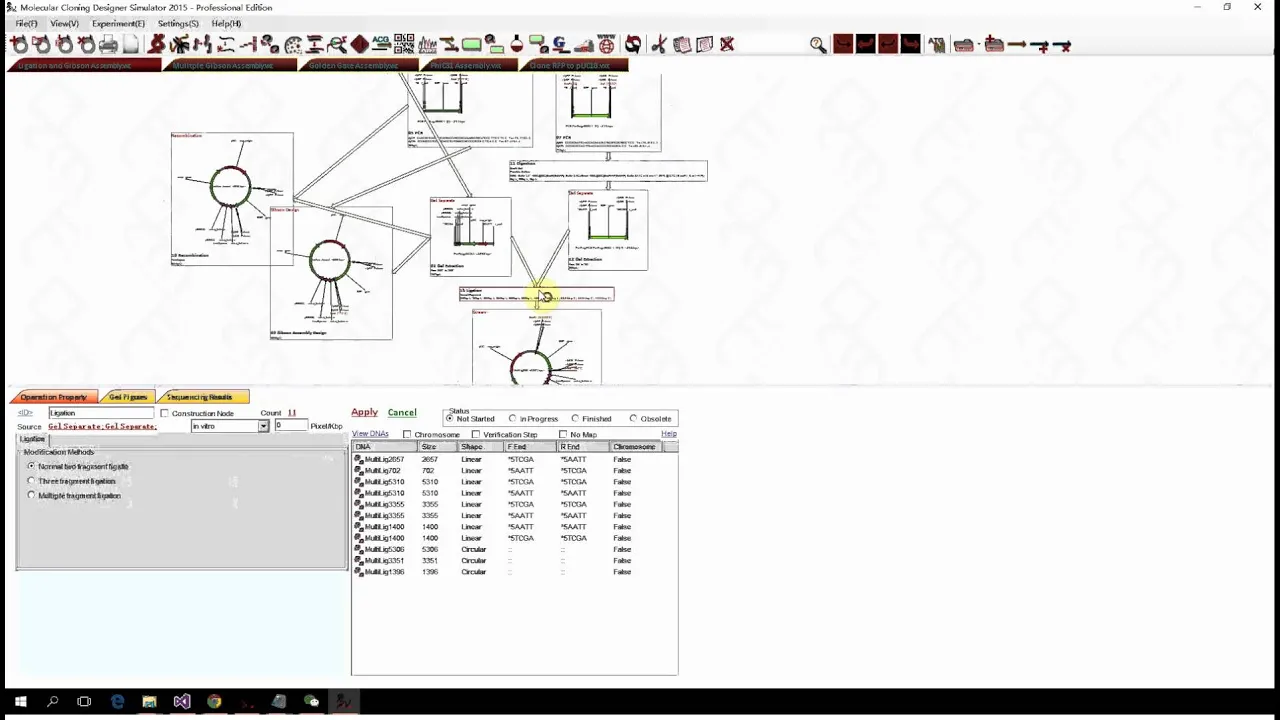Open the Experiment(E) menu

117,23
